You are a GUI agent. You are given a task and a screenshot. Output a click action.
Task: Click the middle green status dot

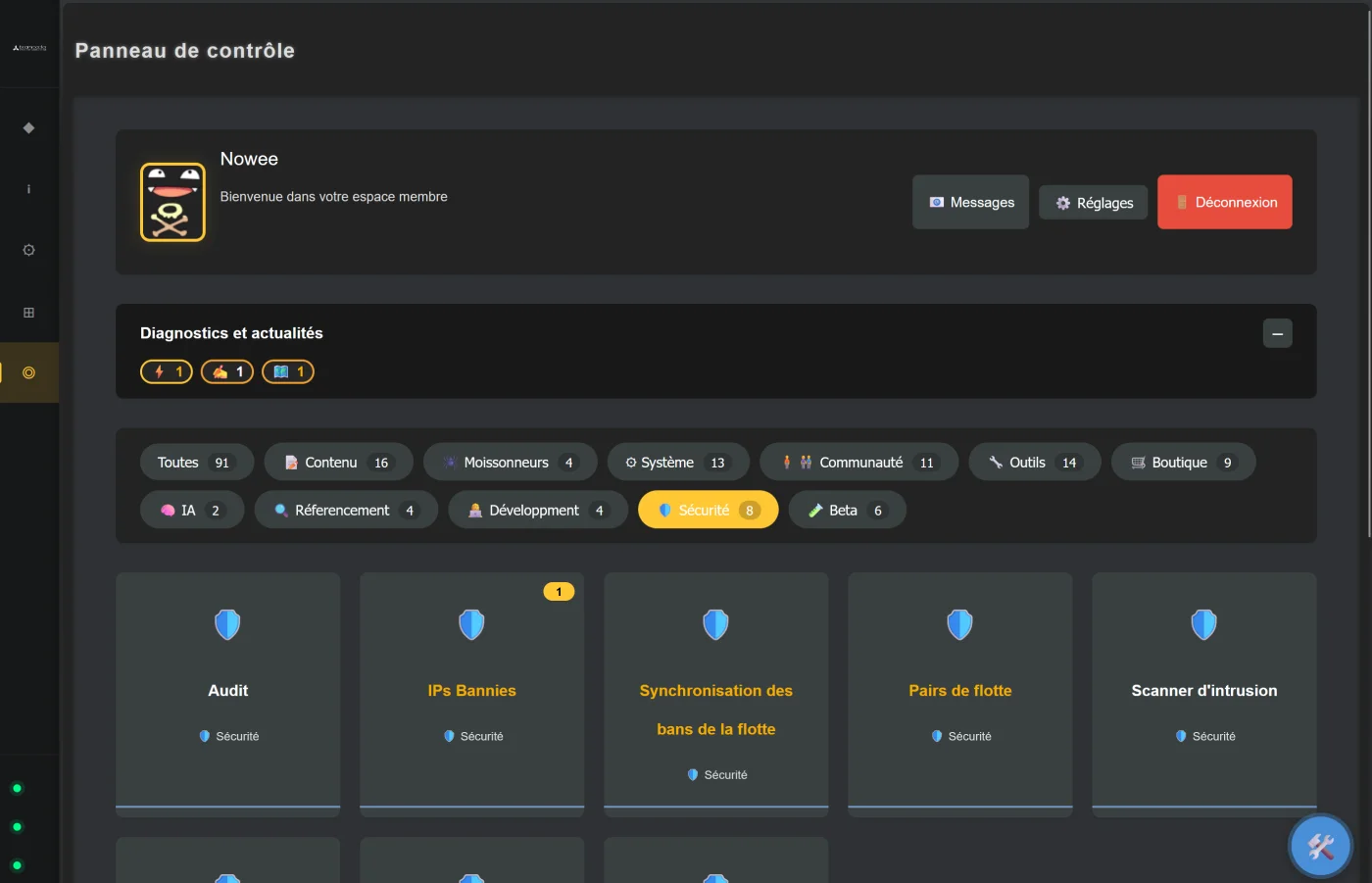pos(17,827)
